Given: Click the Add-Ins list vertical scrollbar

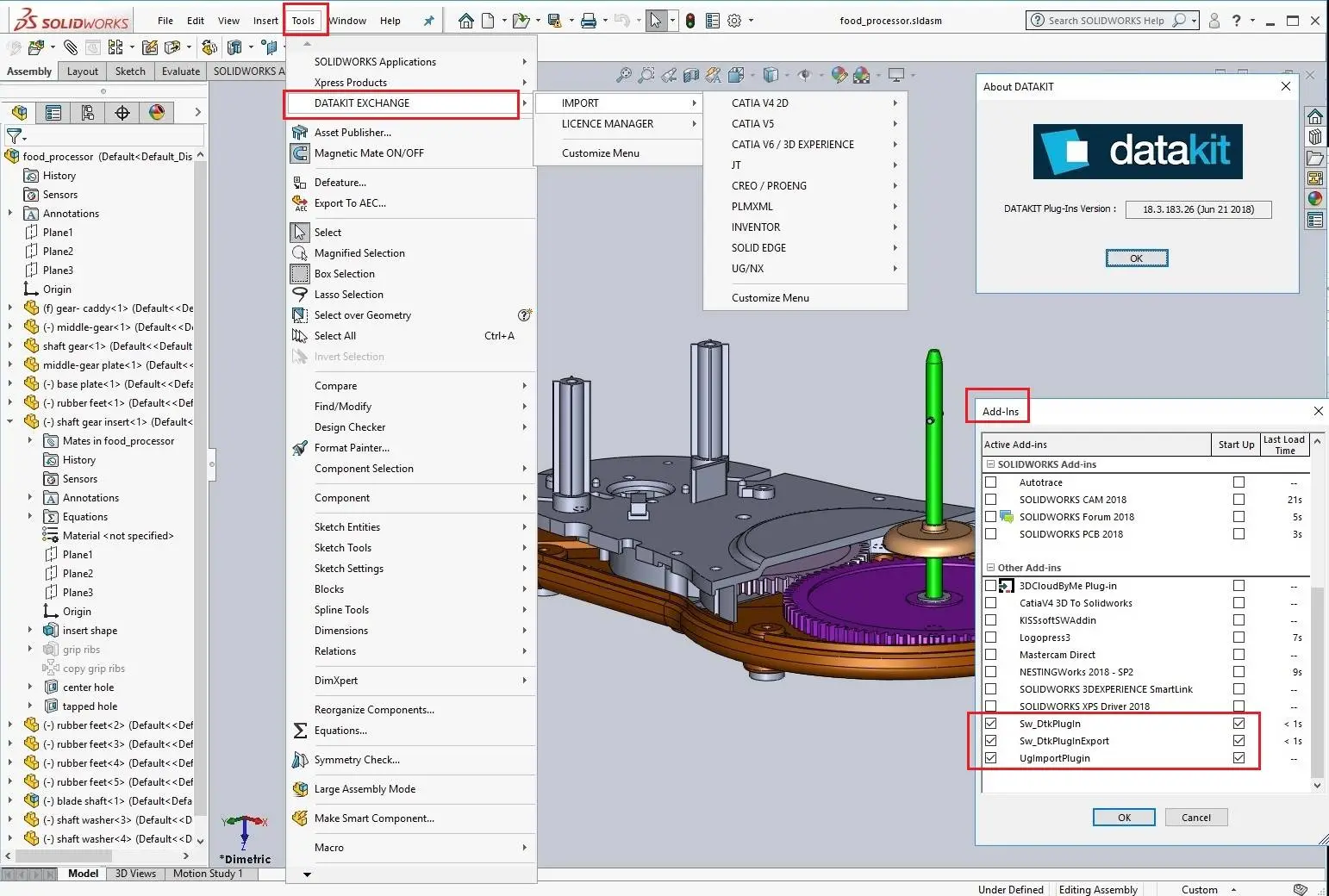Looking at the screenshot, I should coord(1316,681).
